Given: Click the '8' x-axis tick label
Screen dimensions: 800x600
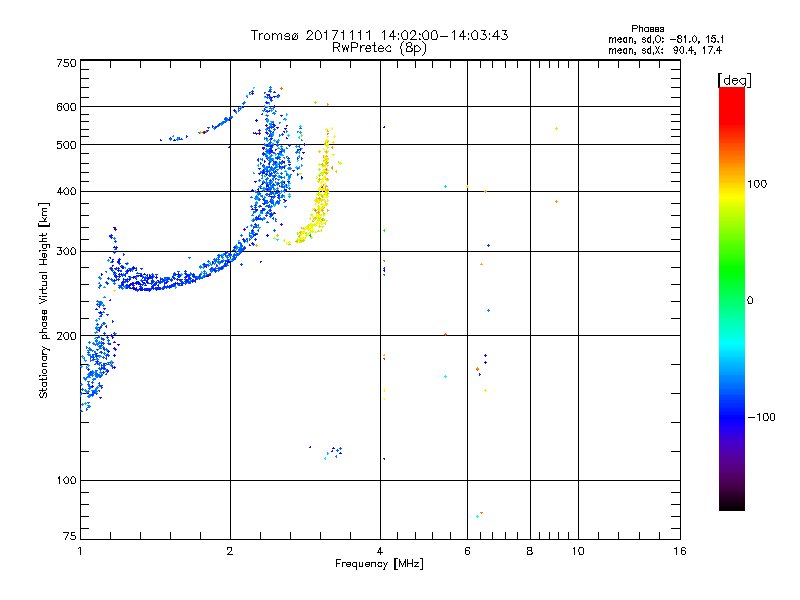Looking at the screenshot, I should (x=530, y=551).
